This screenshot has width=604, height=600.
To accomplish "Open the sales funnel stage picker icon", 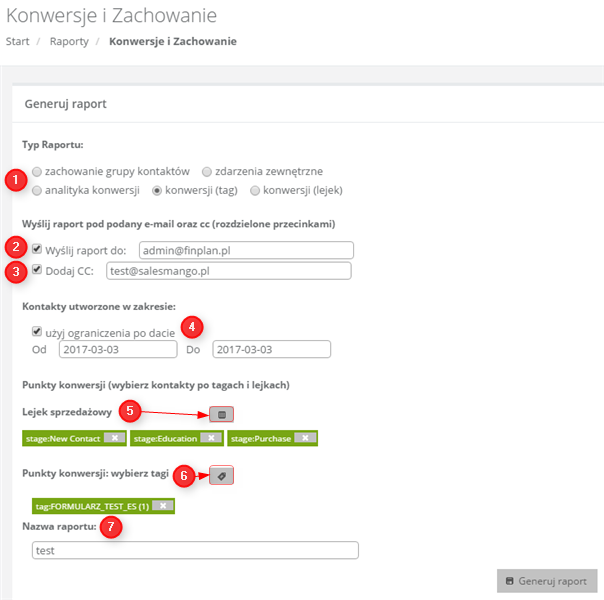I will 221,414.
